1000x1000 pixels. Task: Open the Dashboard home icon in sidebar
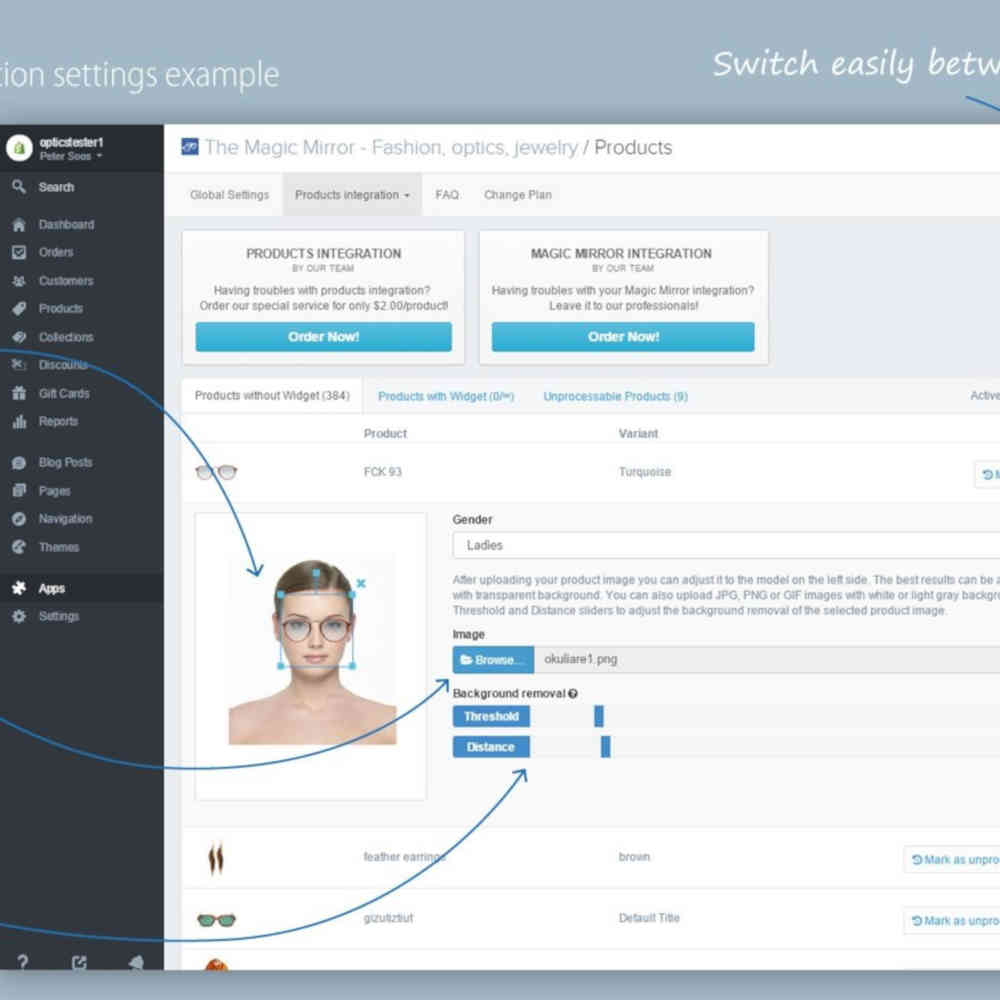[19, 225]
